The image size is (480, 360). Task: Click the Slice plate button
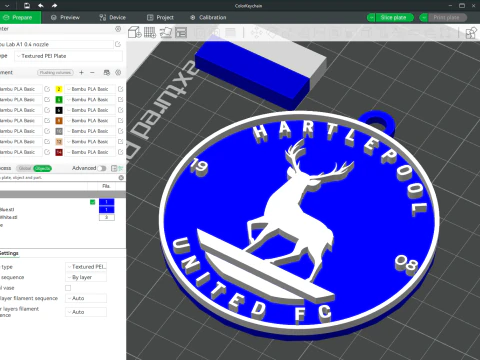coord(394,17)
